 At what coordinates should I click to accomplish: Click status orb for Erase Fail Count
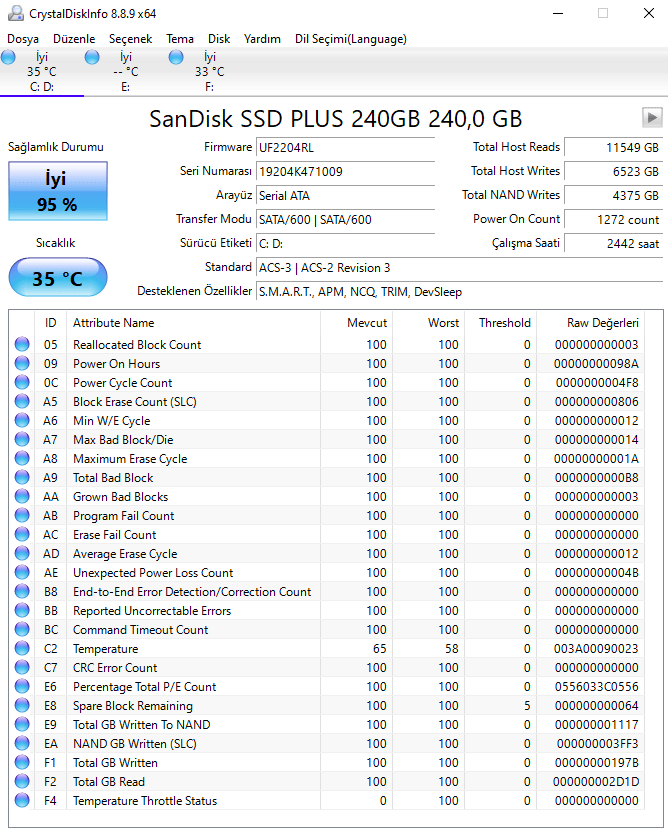click(x=22, y=534)
